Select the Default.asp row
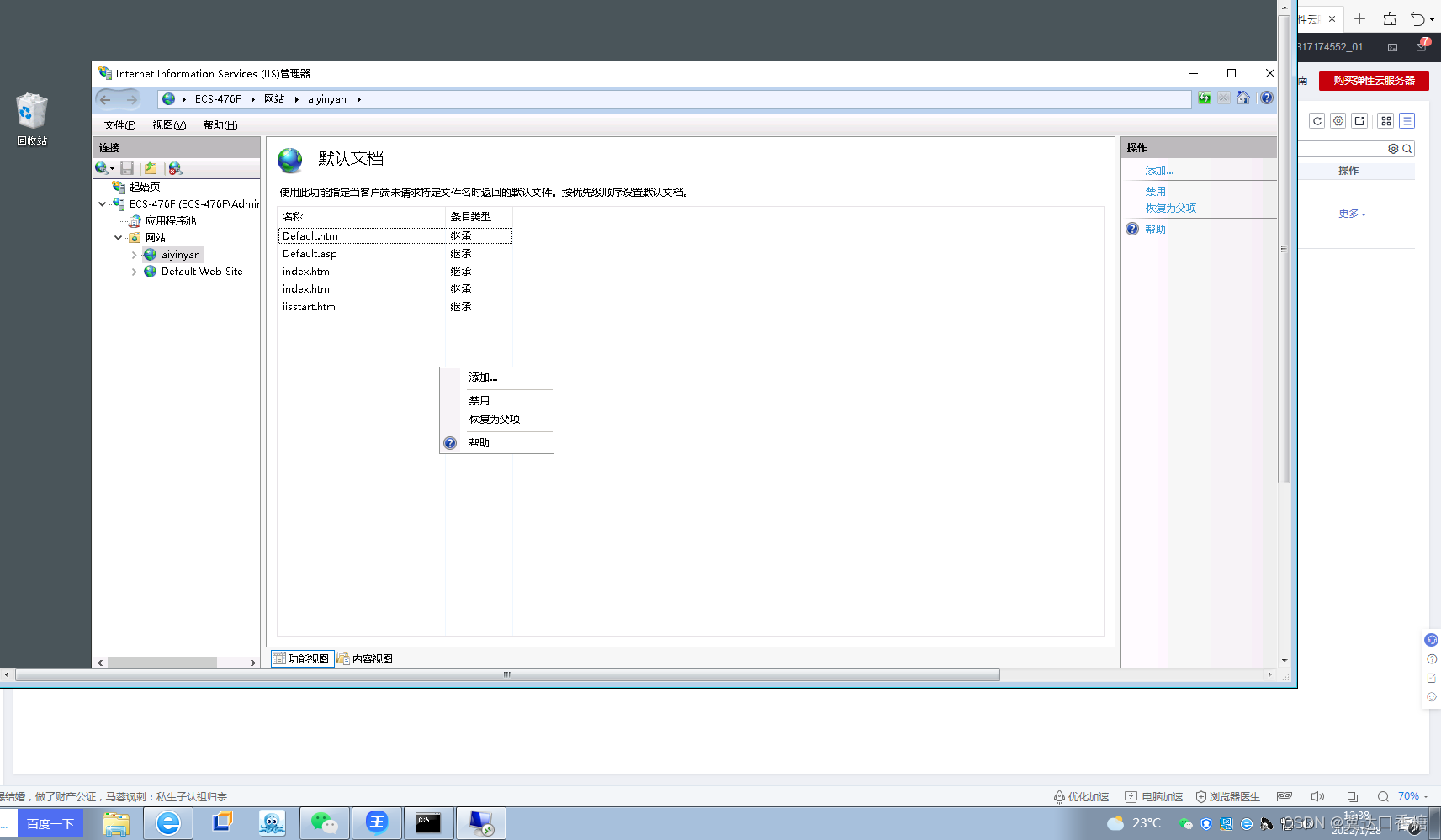Image resolution: width=1441 pixels, height=840 pixels. (x=395, y=254)
